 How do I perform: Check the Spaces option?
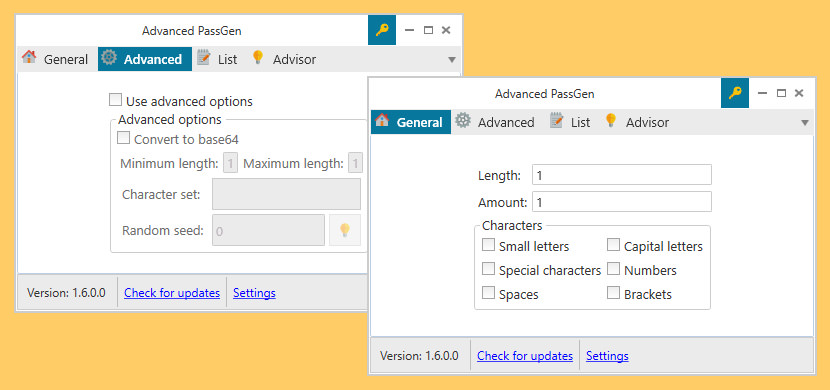[488, 293]
